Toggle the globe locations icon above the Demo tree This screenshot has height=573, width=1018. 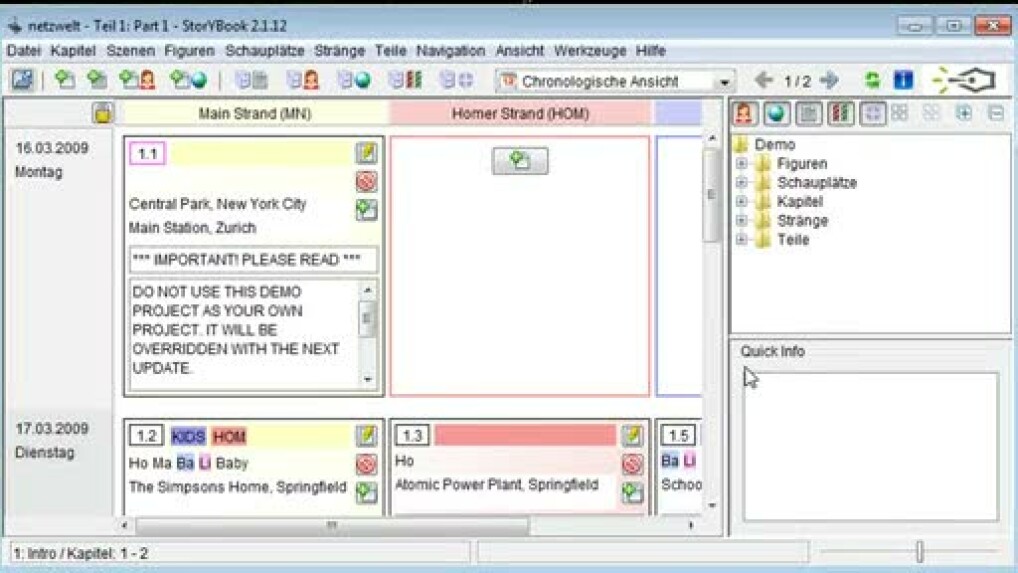pos(775,113)
